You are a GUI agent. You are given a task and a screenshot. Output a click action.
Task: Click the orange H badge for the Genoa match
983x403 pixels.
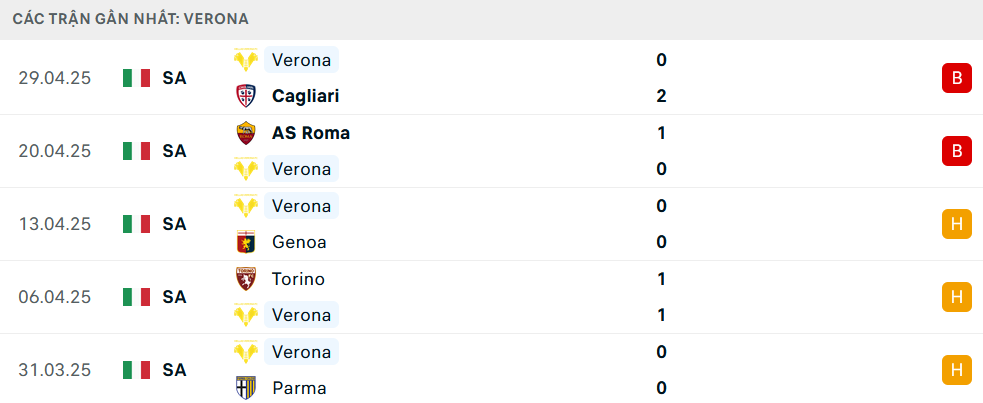tap(957, 224)
